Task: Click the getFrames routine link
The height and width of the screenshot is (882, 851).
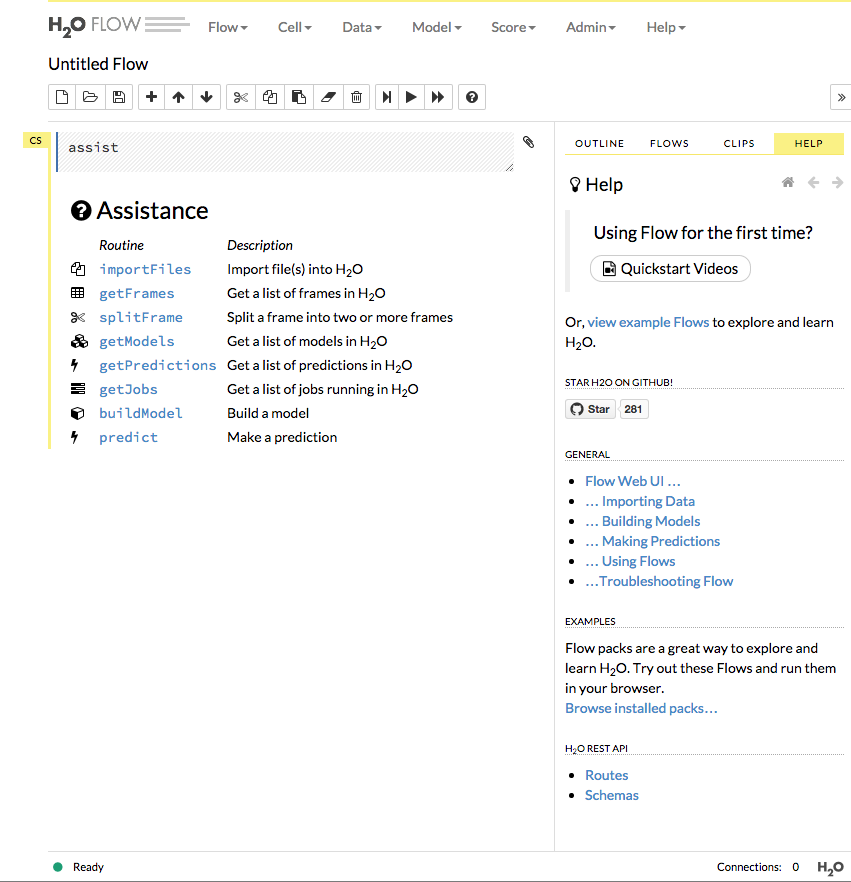Action: [137, 294]
